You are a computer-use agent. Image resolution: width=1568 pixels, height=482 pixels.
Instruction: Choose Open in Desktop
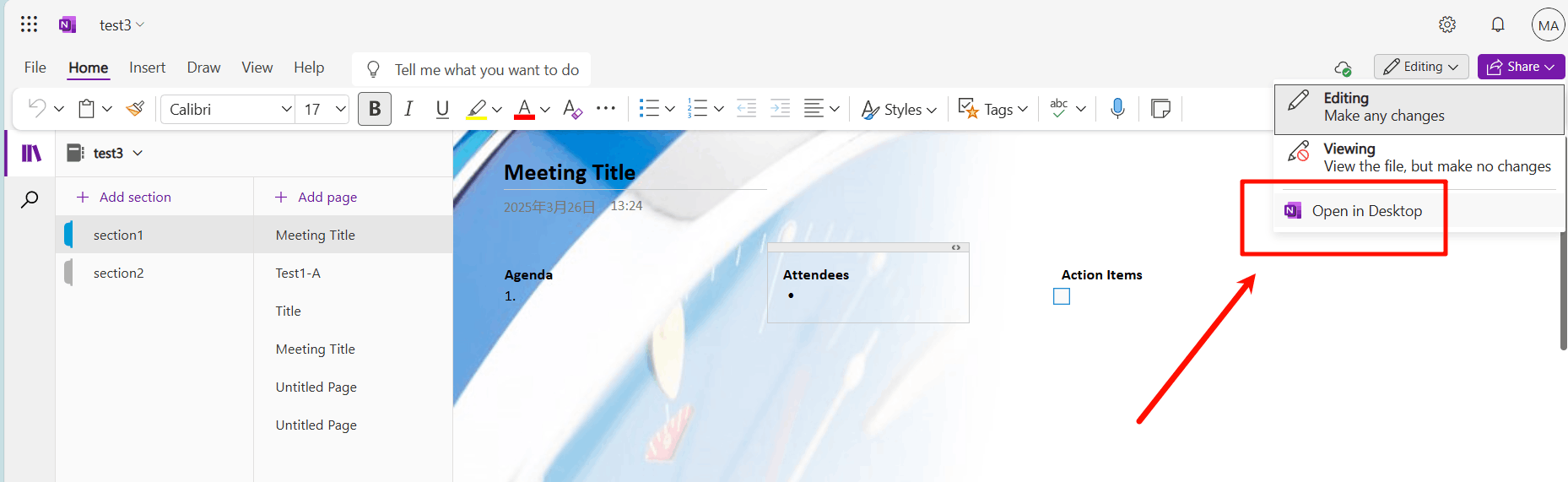pyautogui.click(x=1419, y=211)
